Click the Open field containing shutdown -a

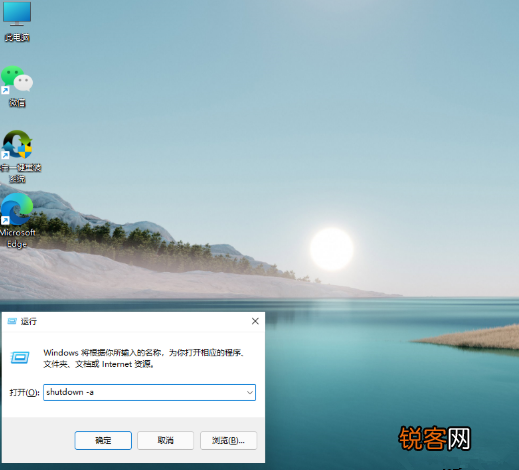coord(149,392)
